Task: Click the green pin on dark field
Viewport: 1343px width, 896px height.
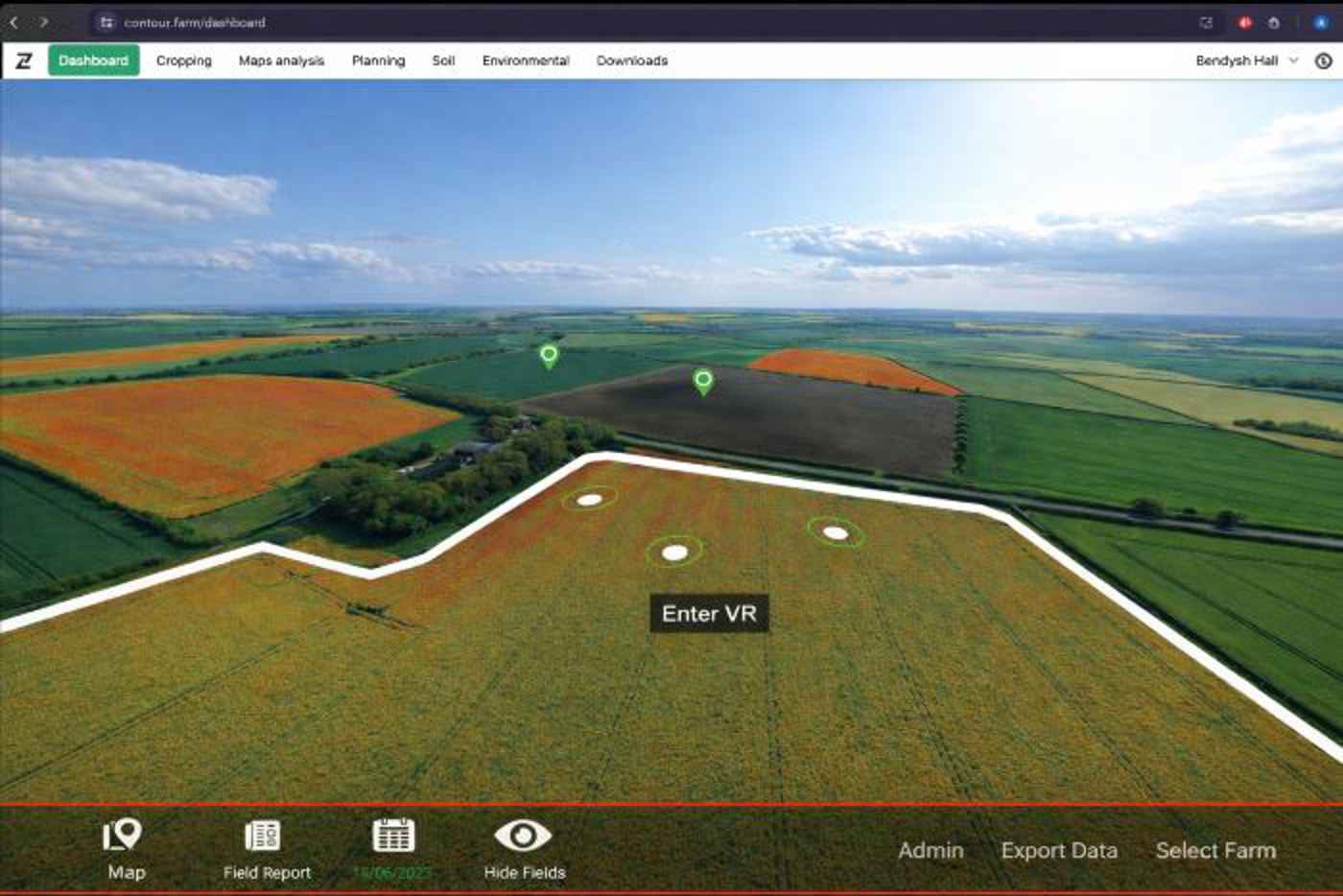Action: tap(703, 382)
